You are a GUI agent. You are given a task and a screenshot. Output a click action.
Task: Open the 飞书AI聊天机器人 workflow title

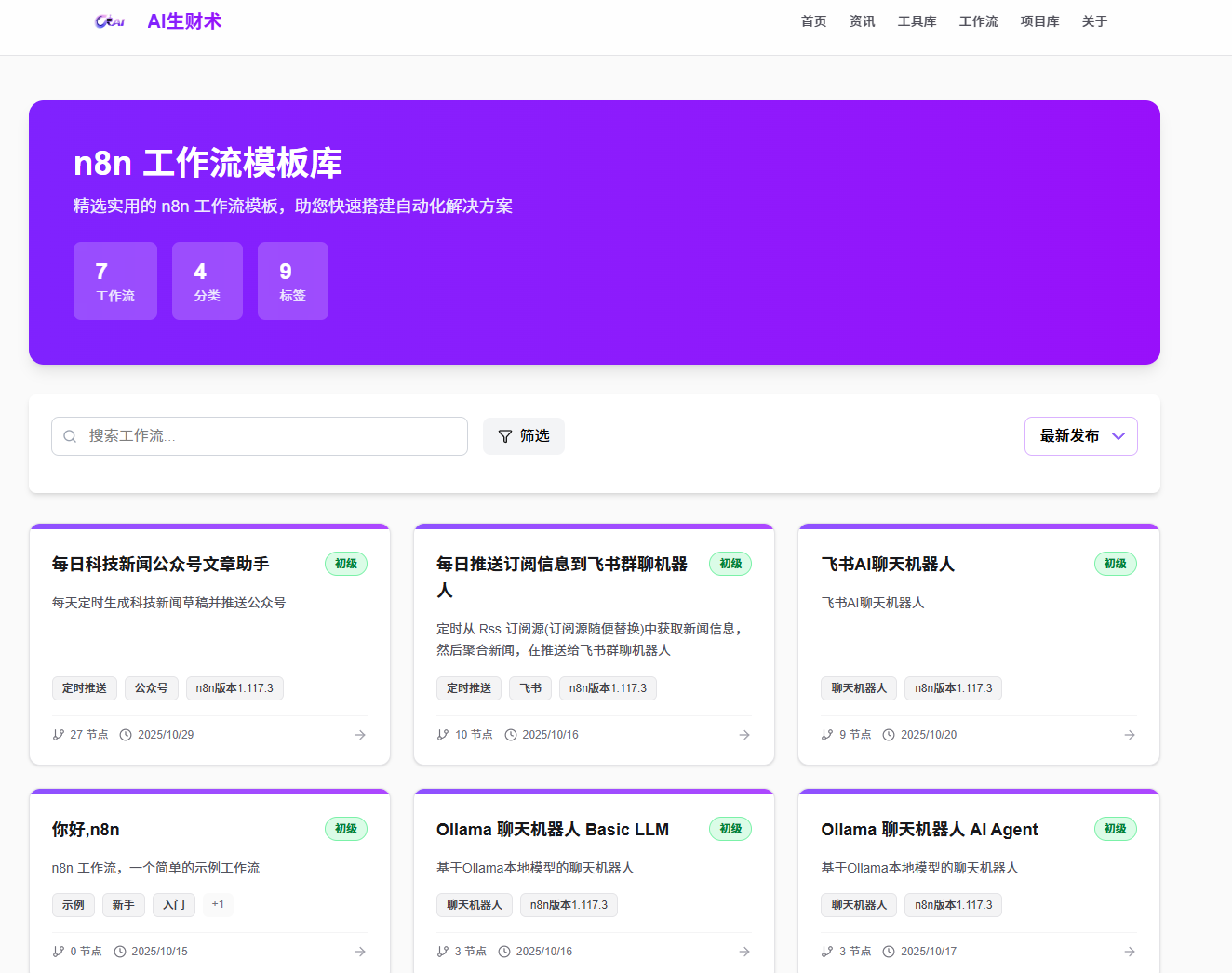pyautogui.click(x=888, y=565)
